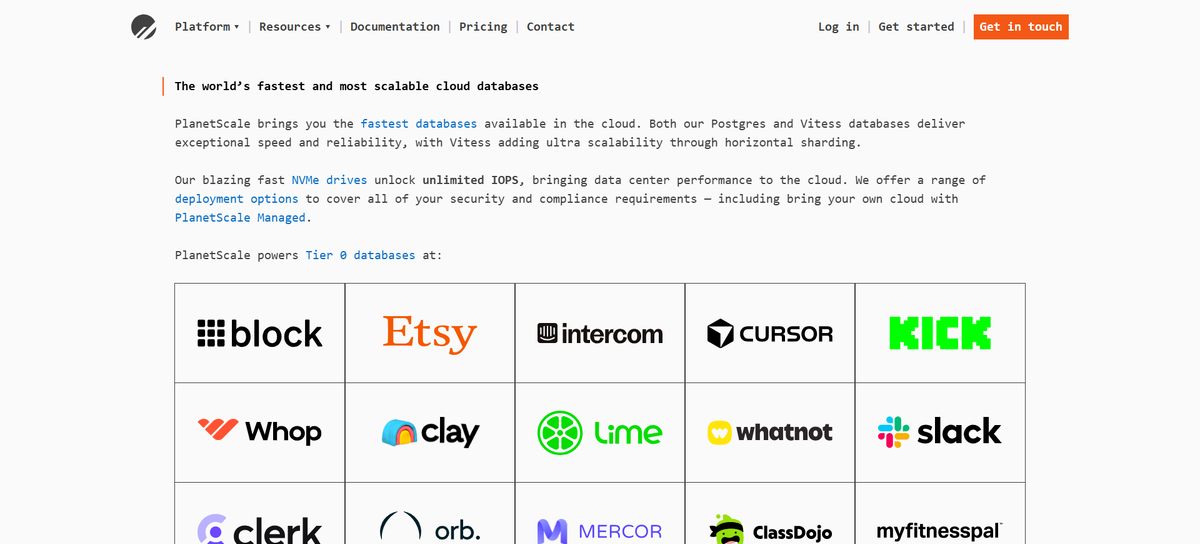This screenshot has height=544, width=1200.
Task: Select the ClassDojo logo tile
Action: point(770,514)
